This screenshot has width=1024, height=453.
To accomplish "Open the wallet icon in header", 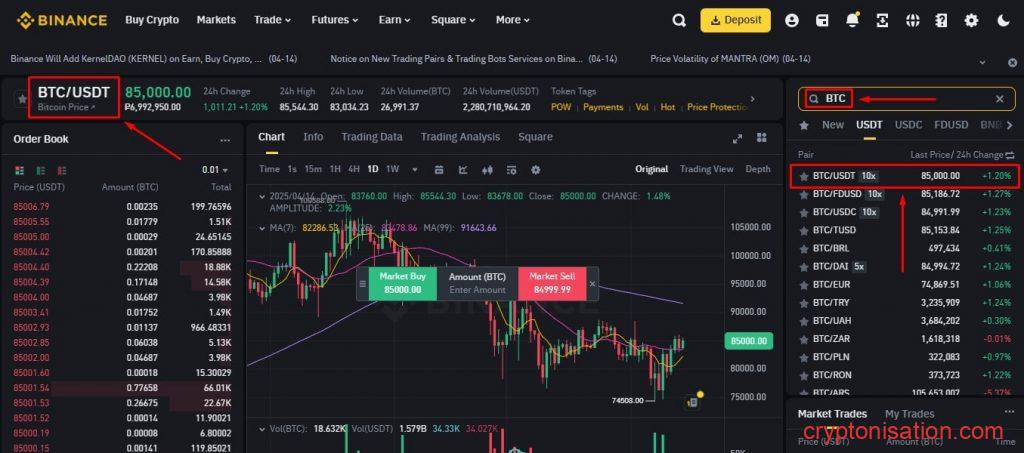I will pyautogui.click(x=822, y=20).
